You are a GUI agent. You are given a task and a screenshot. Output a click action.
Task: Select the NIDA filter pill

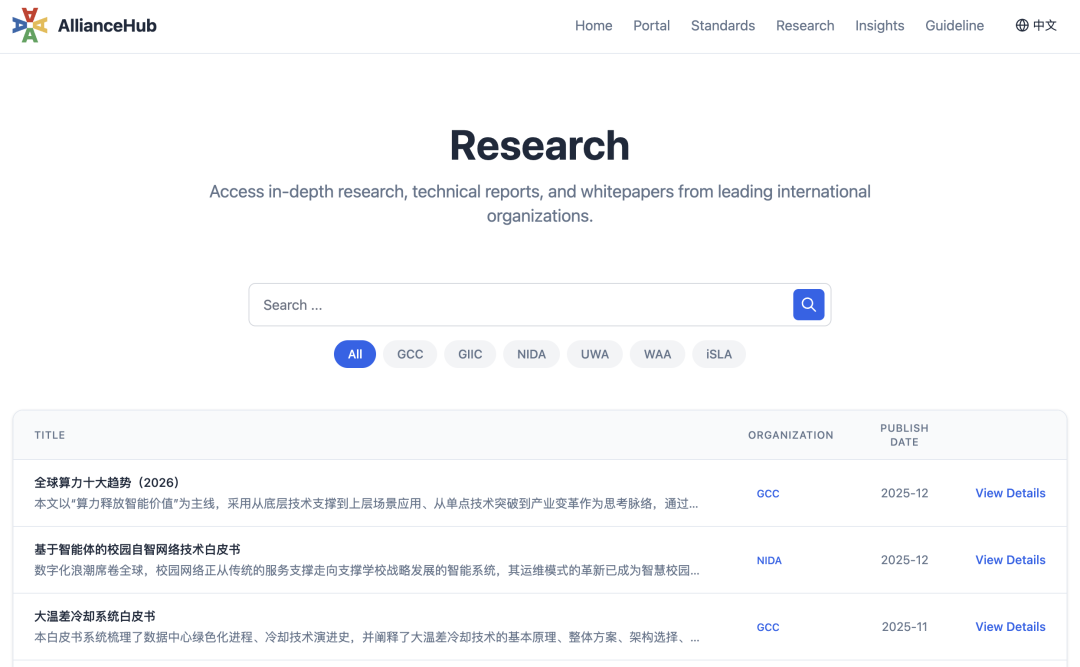point(531,354)
